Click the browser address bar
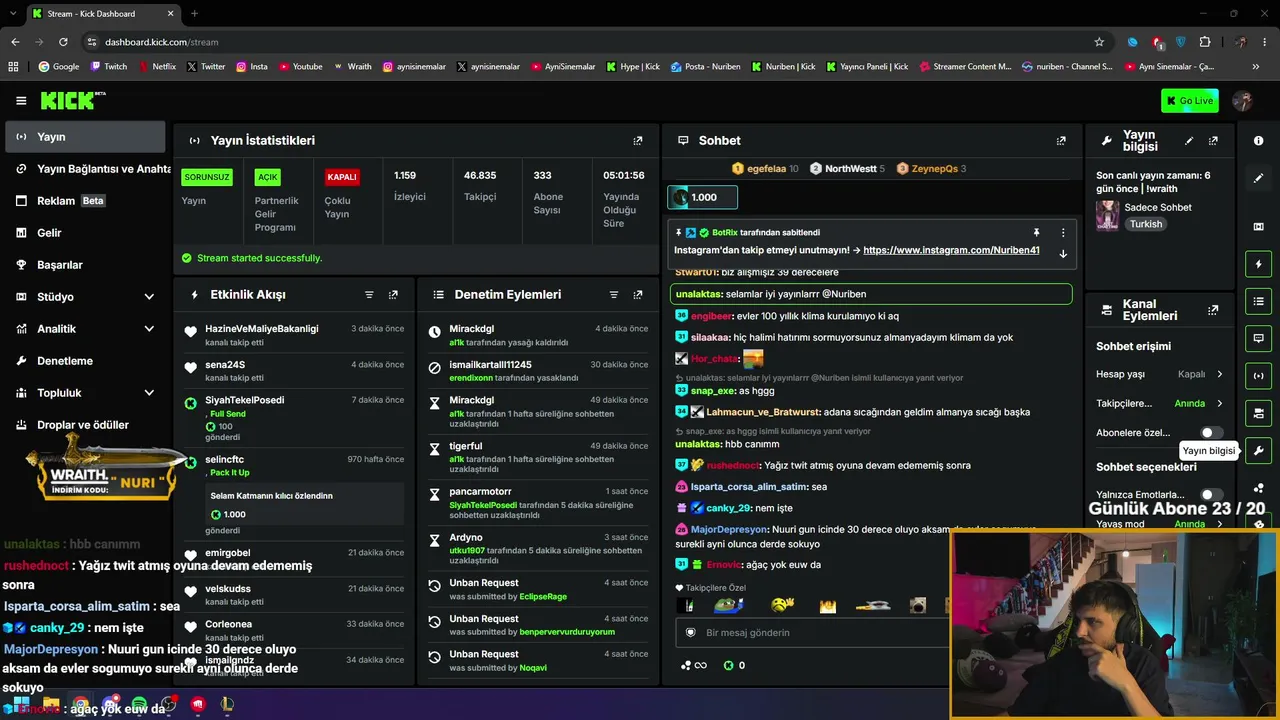 [x=590, y=42]
